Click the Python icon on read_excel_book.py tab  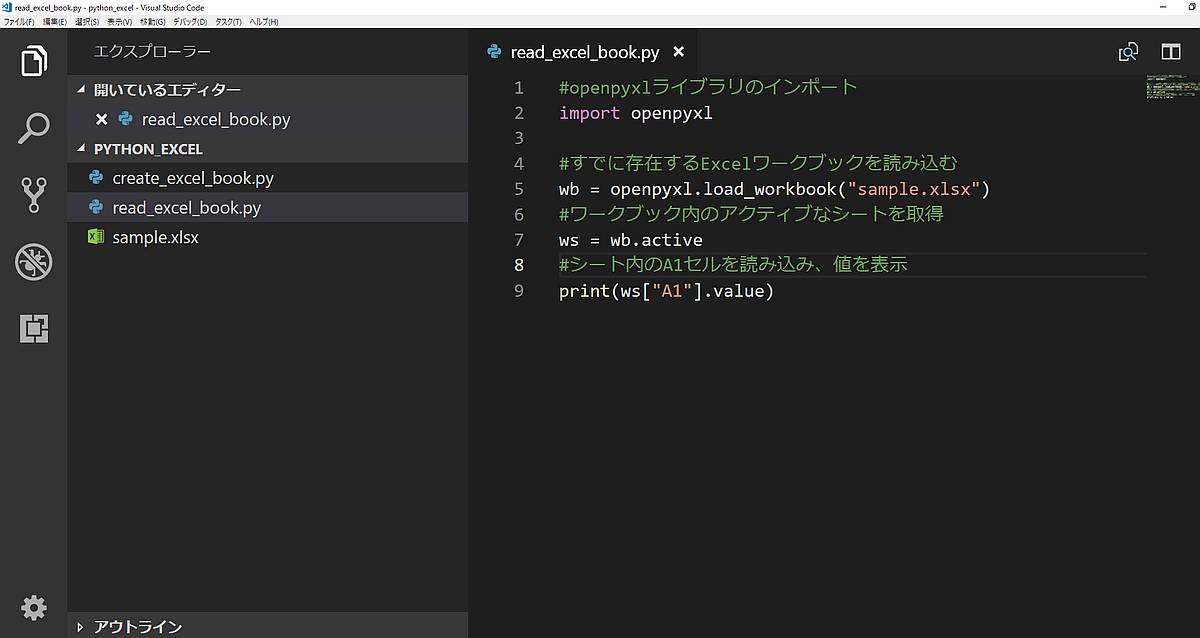coord(493,52)
